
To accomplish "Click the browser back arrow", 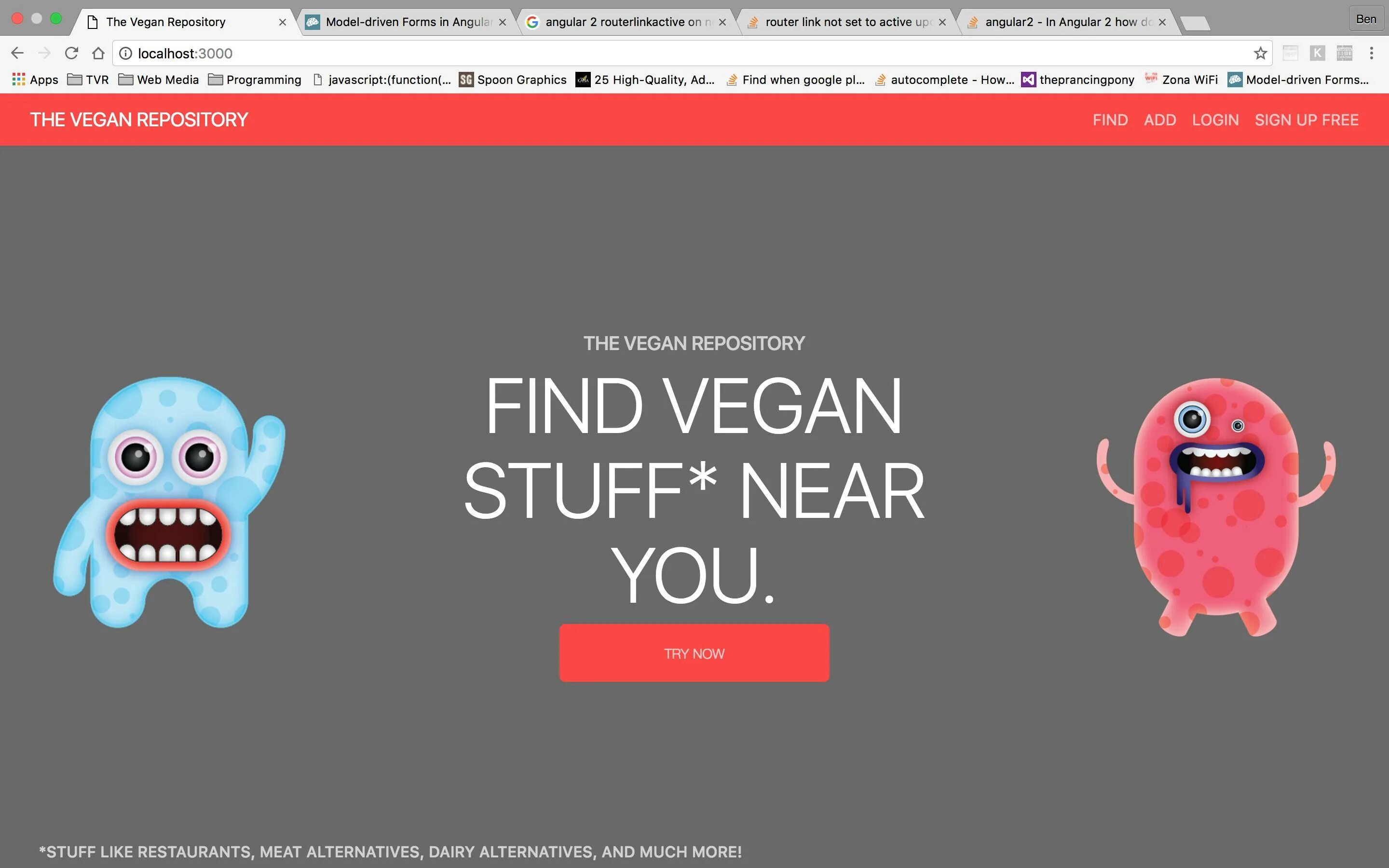I will coord(17,54).
